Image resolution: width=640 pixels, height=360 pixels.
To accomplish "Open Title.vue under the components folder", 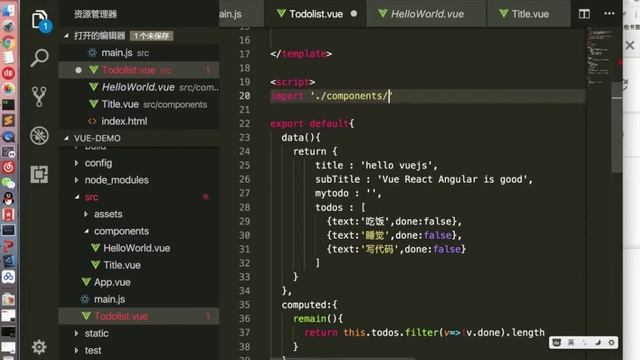I will point(139,265).
